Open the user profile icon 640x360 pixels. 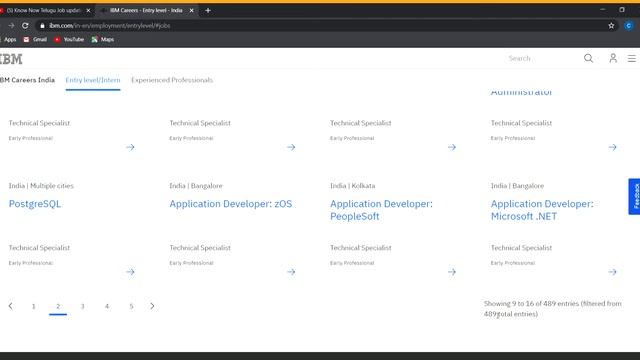[613, 58]
